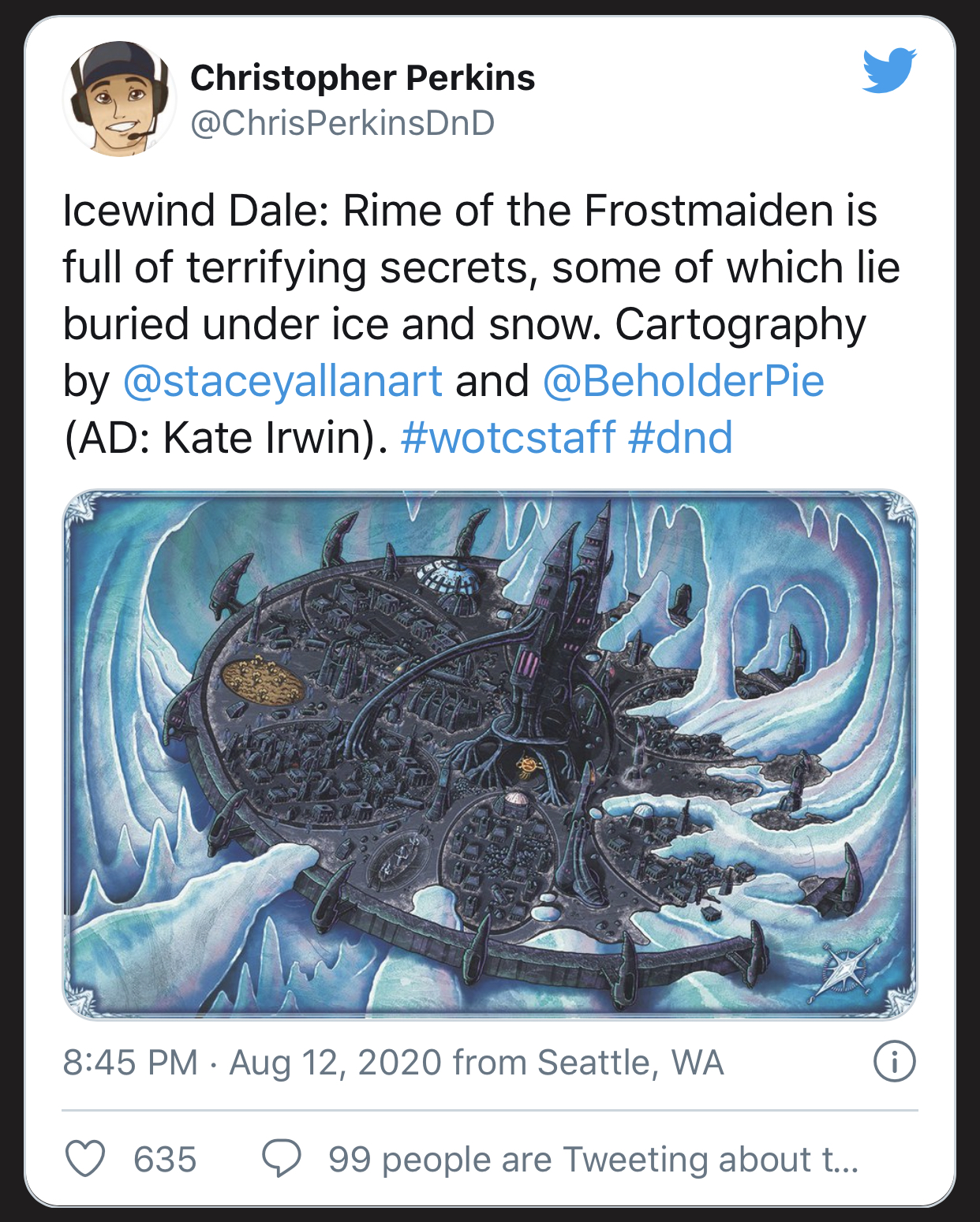Open the @staceyallanart mention
The image size is (980, 1222).
click(x=282, y=381)
